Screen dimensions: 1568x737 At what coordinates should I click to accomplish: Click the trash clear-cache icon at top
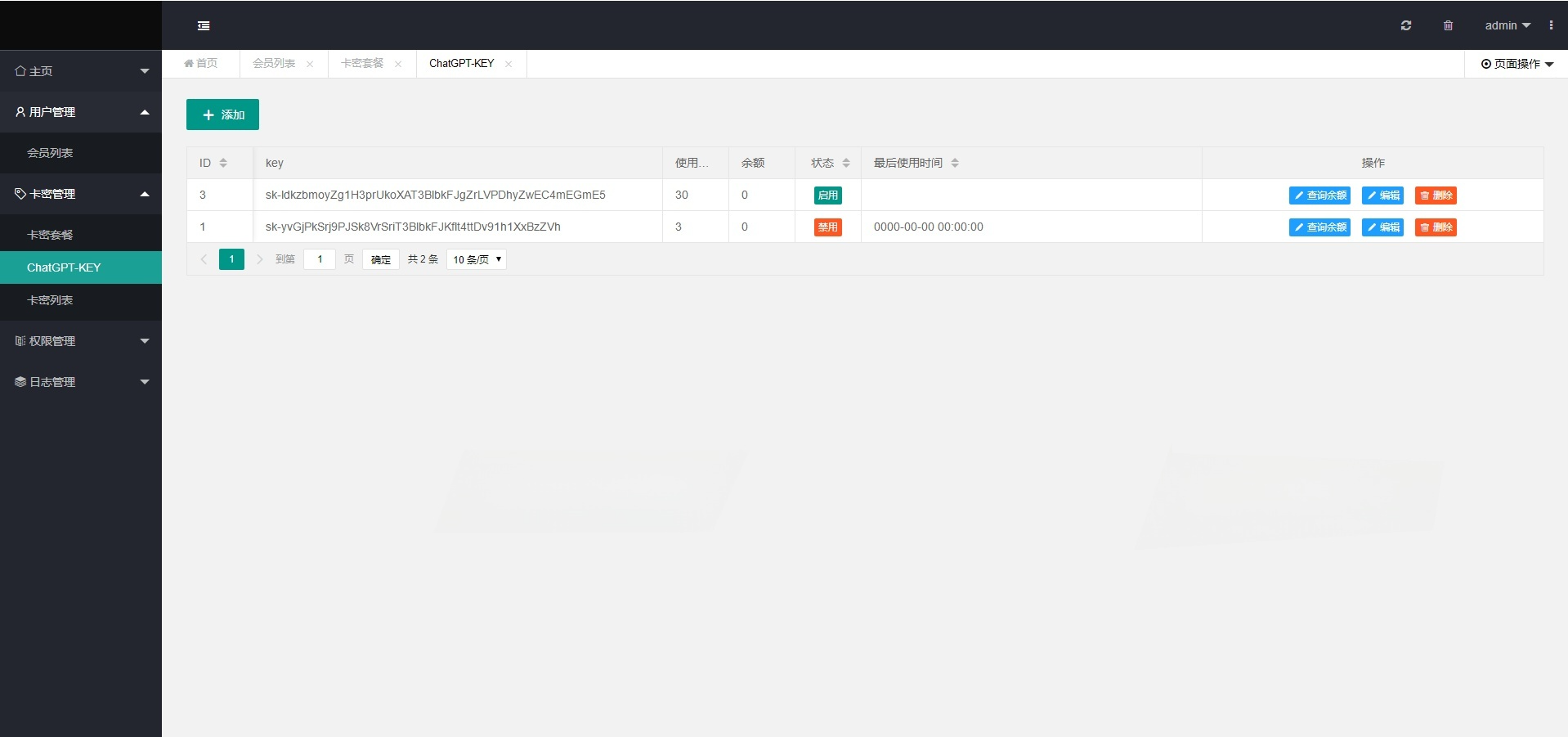[x=1448, y=25]
